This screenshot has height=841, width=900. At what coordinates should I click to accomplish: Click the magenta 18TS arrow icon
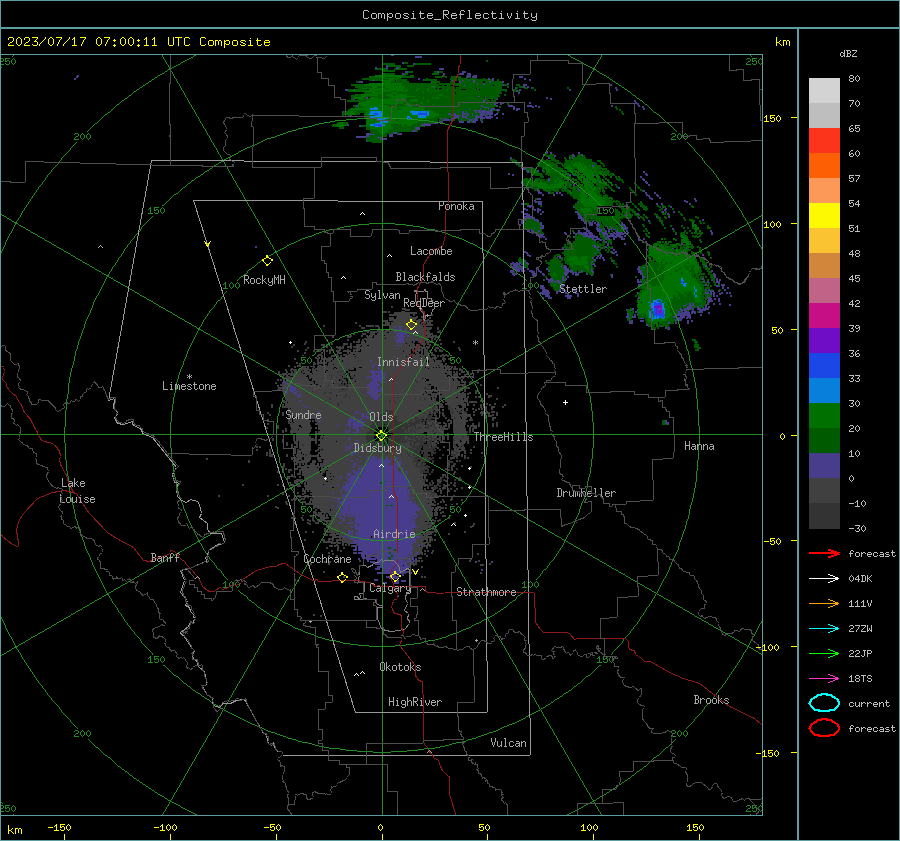coord(824,679)
